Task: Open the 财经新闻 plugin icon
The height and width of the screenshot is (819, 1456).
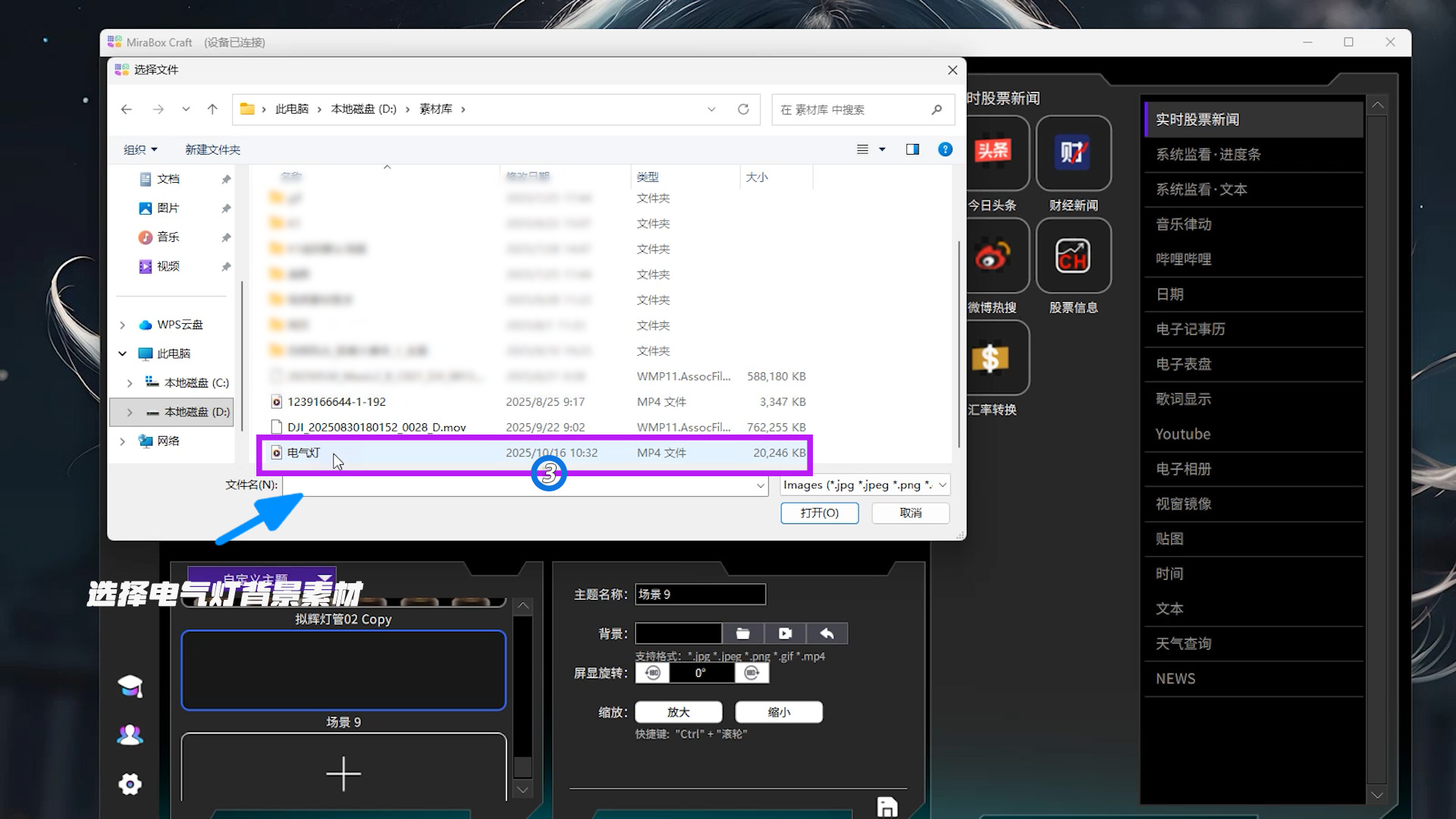Action: [1072, 153]
